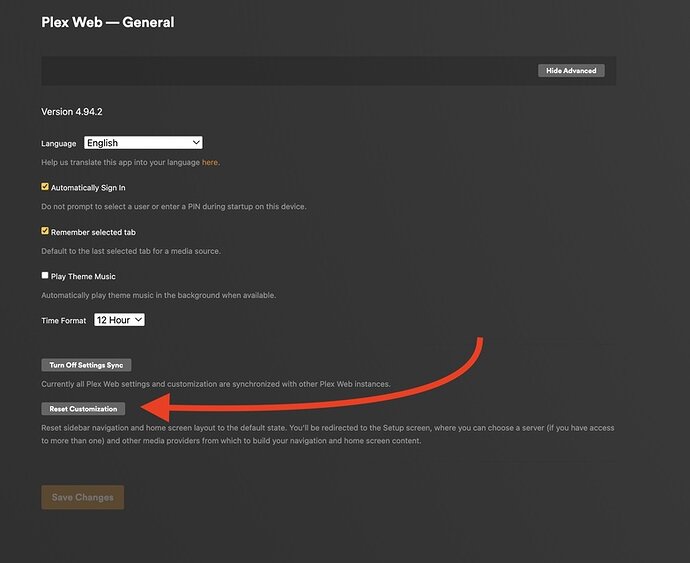Toggle Remember selected tab checkbox

click(x=45, y=231)
